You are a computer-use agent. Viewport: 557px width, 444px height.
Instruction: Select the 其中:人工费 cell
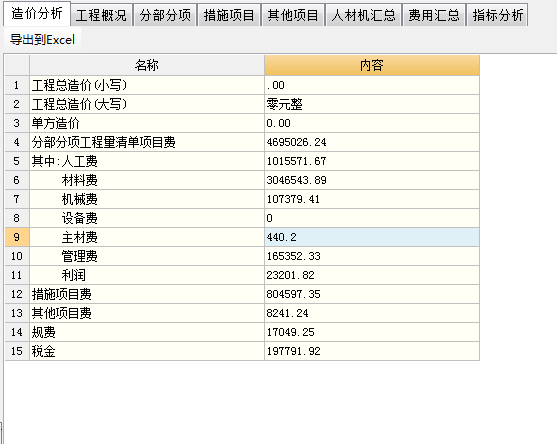pyautogui.click(x=147, y=161)
